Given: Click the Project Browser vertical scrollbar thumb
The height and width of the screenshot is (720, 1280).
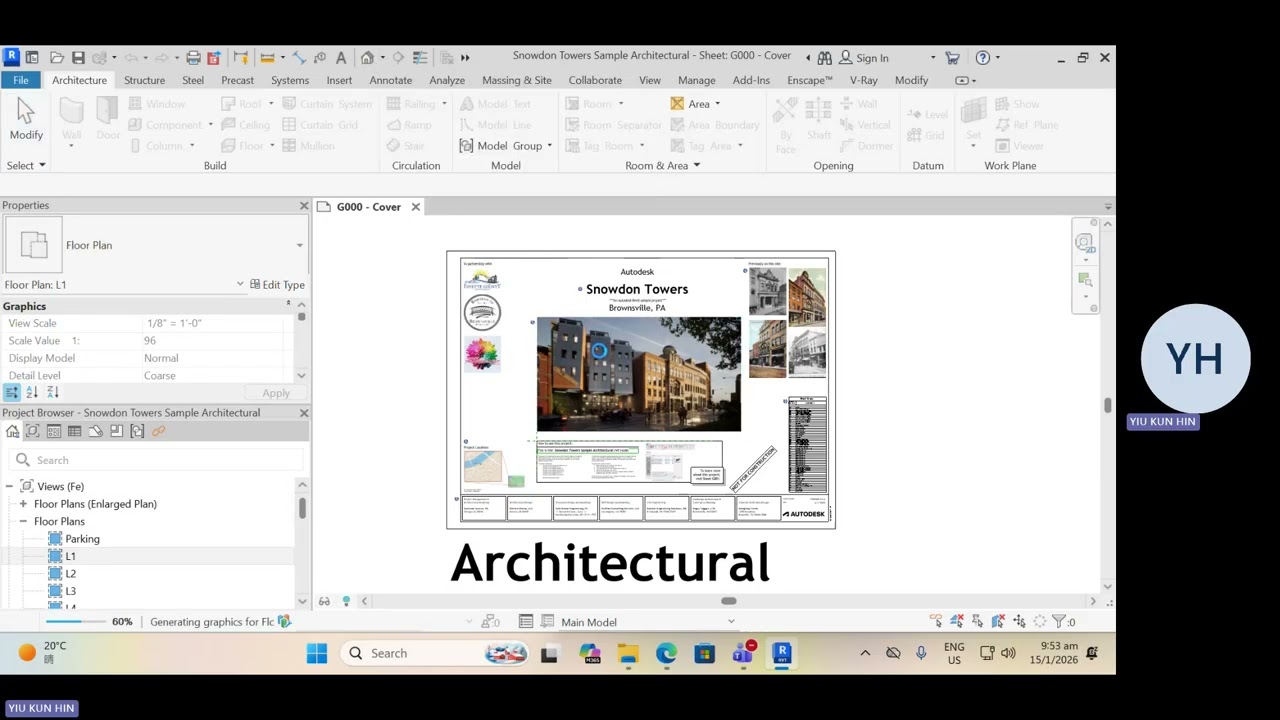Looking at the screenshot, I should tap(302, 507).
